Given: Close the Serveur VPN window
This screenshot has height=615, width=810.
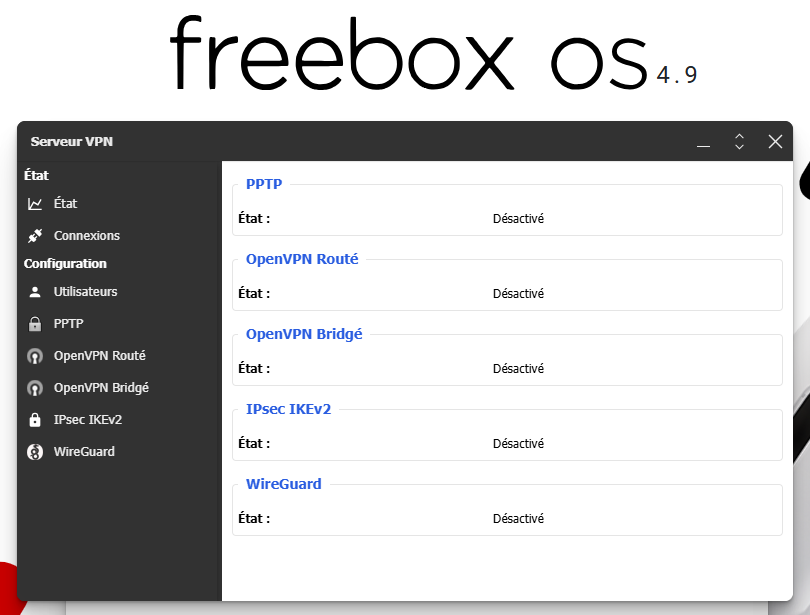Looking at the screenshot, I should coord(775,141).
